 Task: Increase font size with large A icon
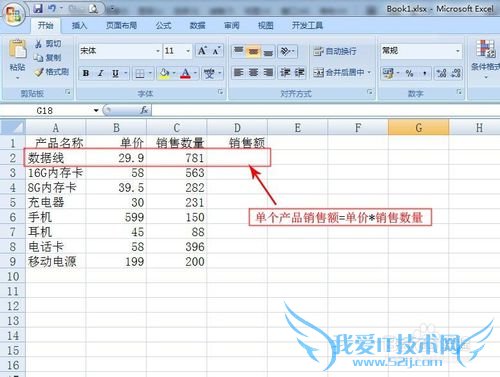pos(202,51)
